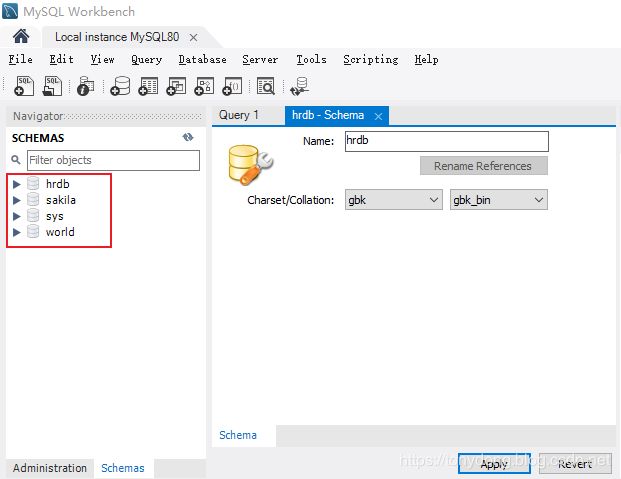Expand the sakila schema node

coord(17,200)
